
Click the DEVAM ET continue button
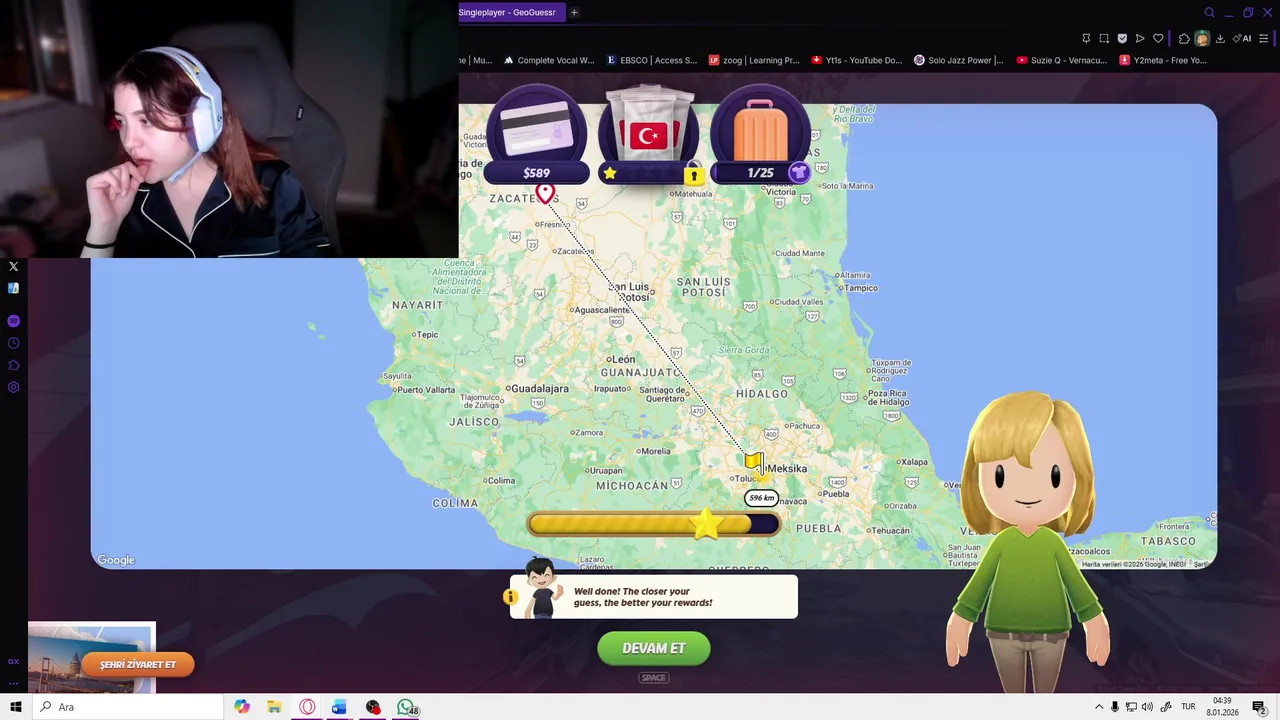click(x=654, y=648)
